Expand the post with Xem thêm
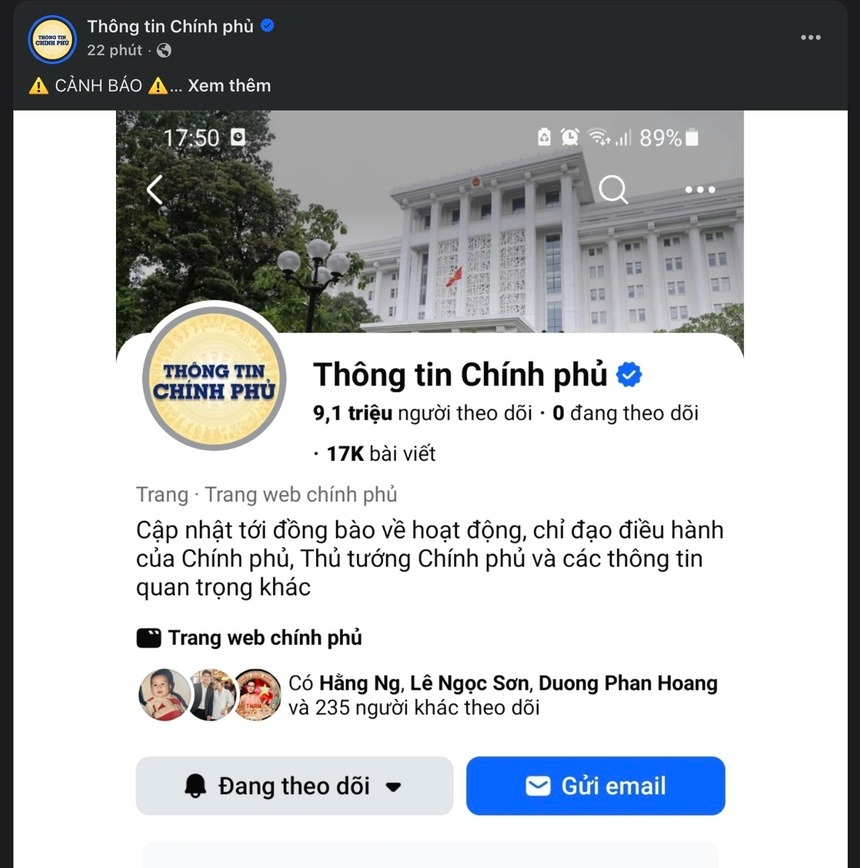Image resolution: width=860 pixels, height=868 pixels. tap(229, 86)
